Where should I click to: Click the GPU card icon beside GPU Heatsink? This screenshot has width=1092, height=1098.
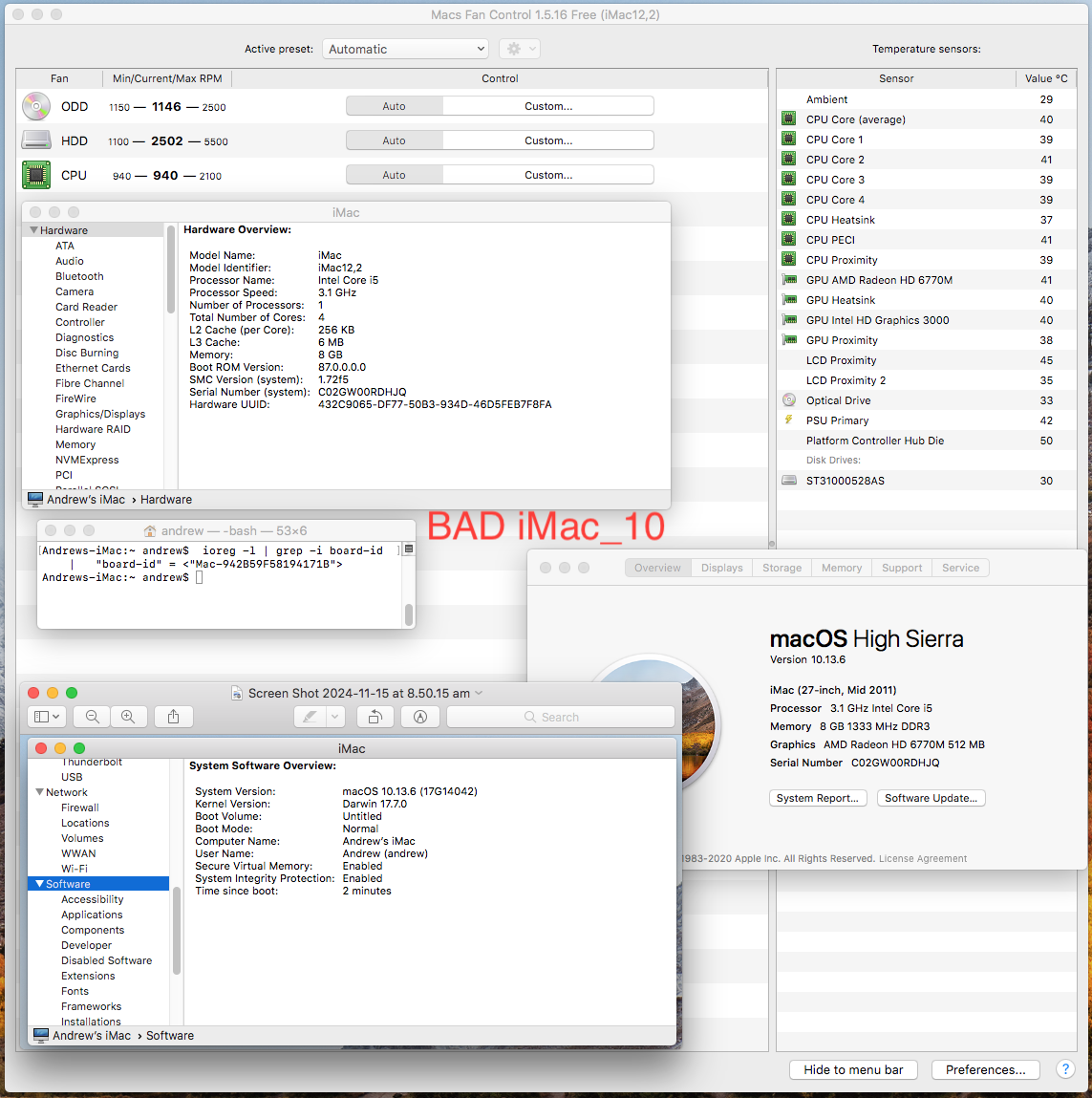789,300
